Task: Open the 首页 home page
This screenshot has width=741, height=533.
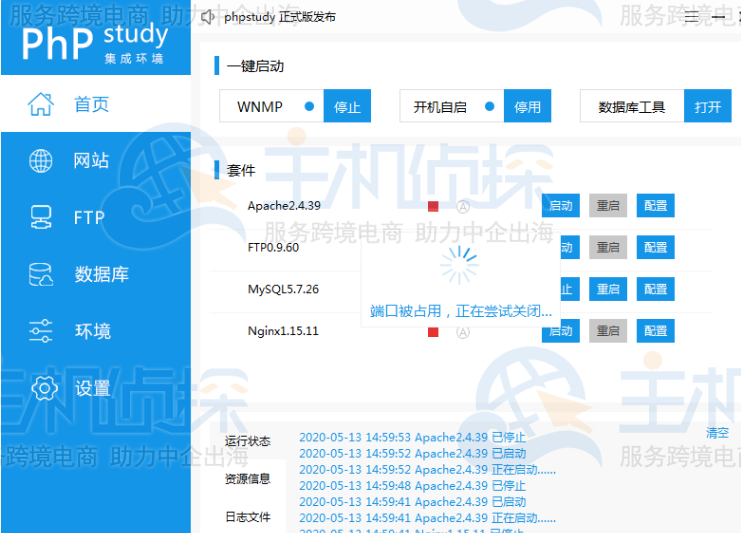Action: point(96,104)
